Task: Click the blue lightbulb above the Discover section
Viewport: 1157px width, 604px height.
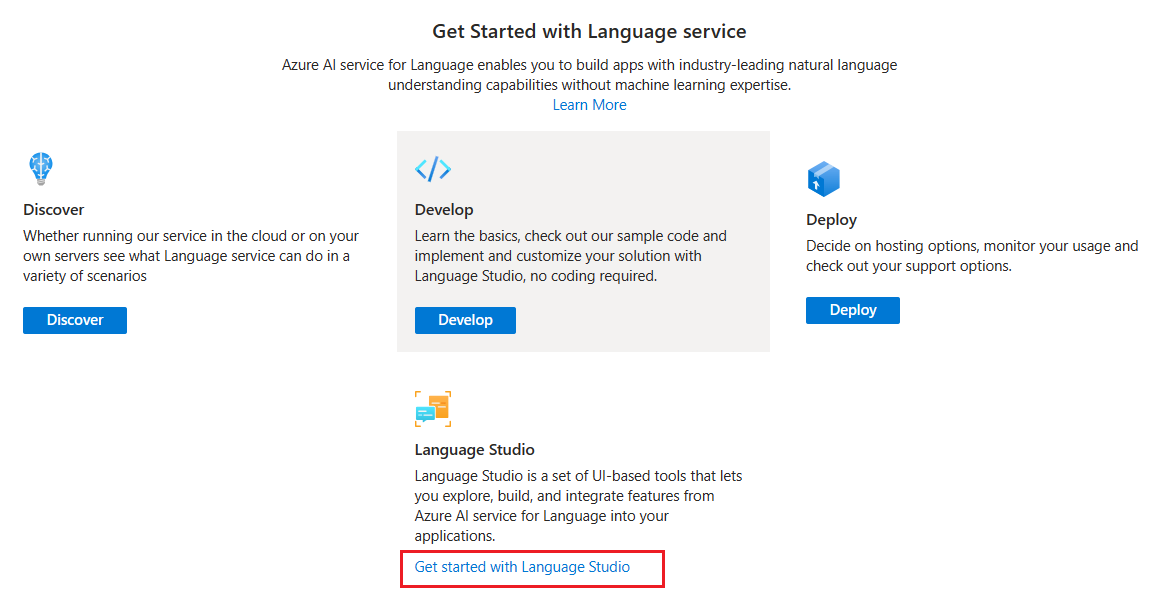Action: tap(40, 168)
